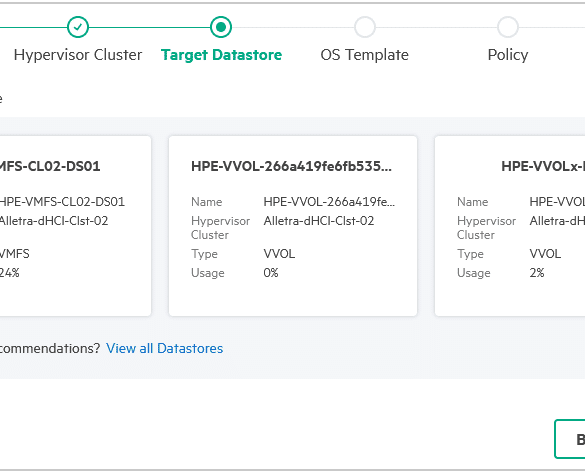Select the Target Datastore step label

click(221, 55)
